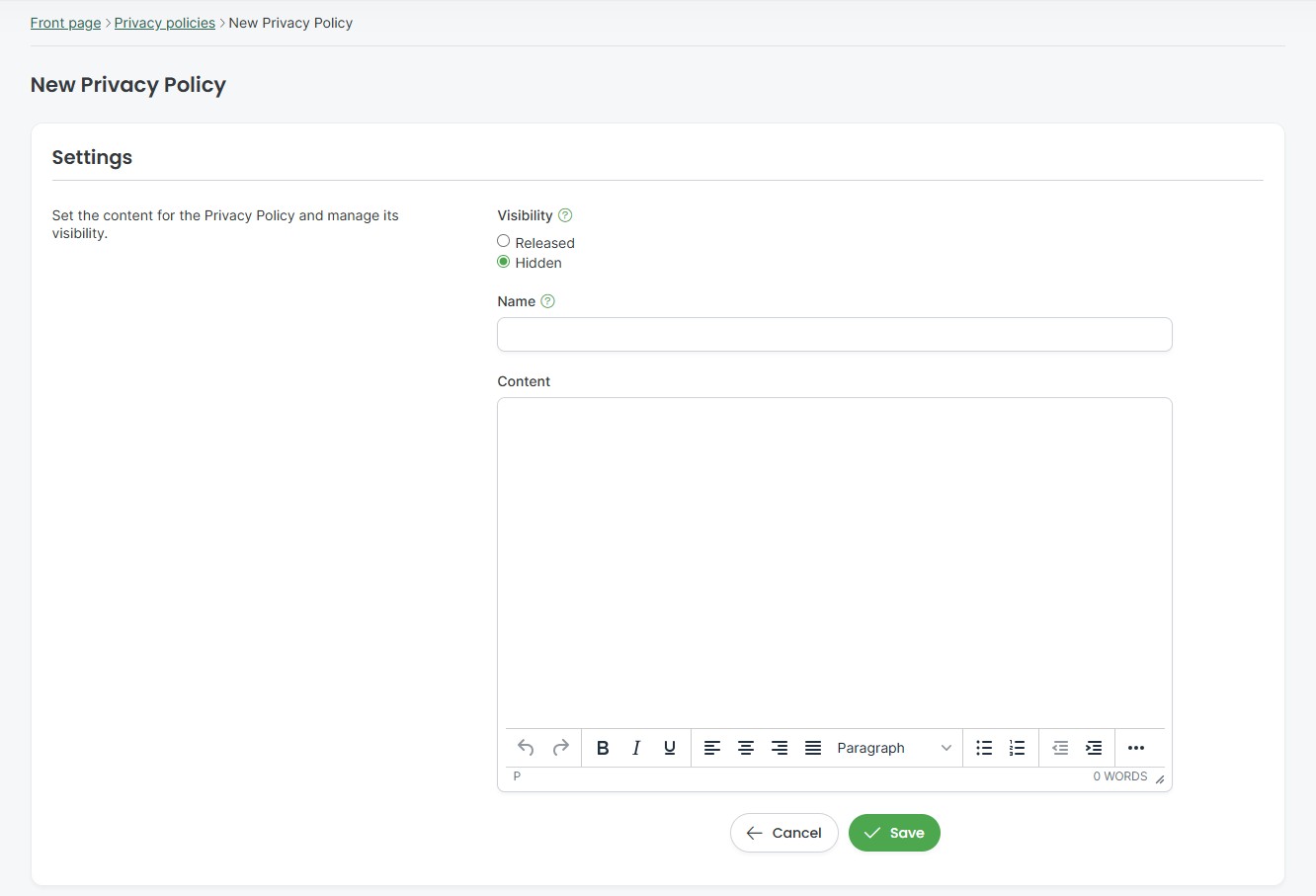The height and width of the screenshot is (896, 1316).
Task: Select the Hidden visibility option
Action: pyautogui.click(x=504, y=262)
